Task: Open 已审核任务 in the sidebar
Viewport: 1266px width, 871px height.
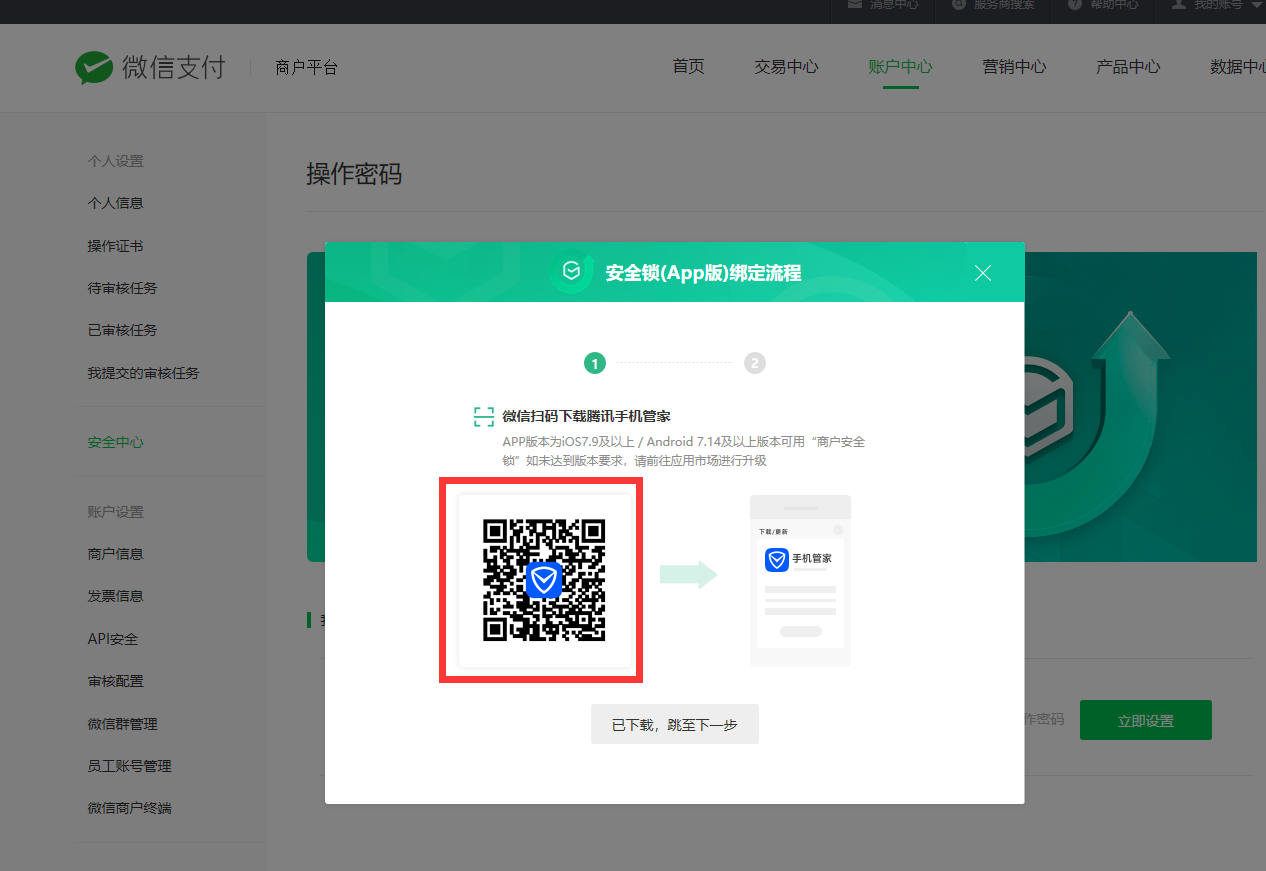Action: coord(122,330)
